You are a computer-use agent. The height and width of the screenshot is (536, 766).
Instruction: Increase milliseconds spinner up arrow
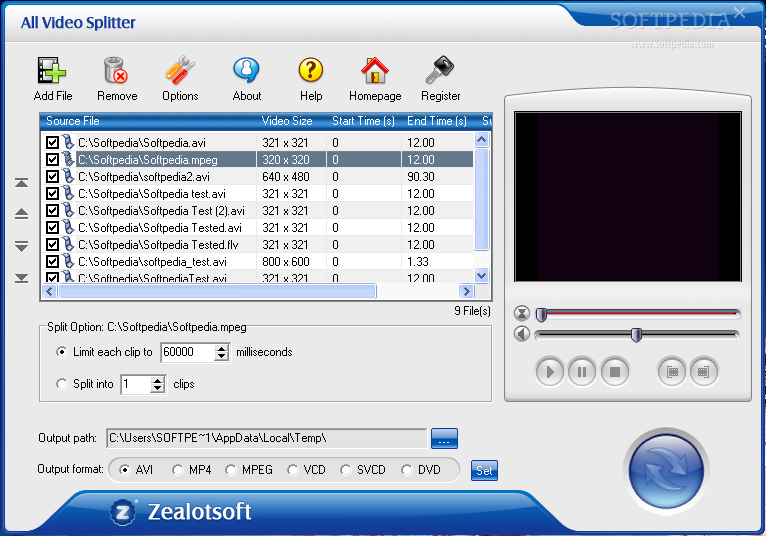pos(221,348)
